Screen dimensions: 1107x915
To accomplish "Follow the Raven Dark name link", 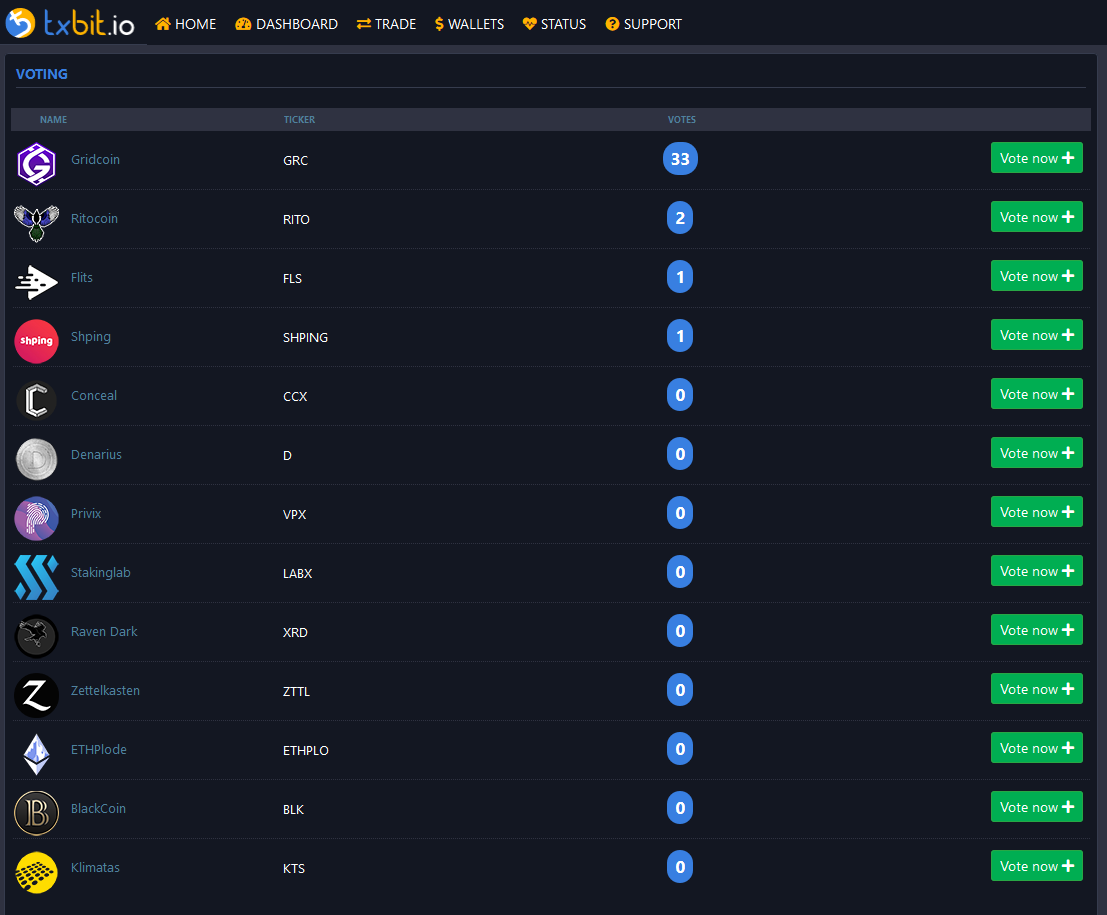I will 104,631.
